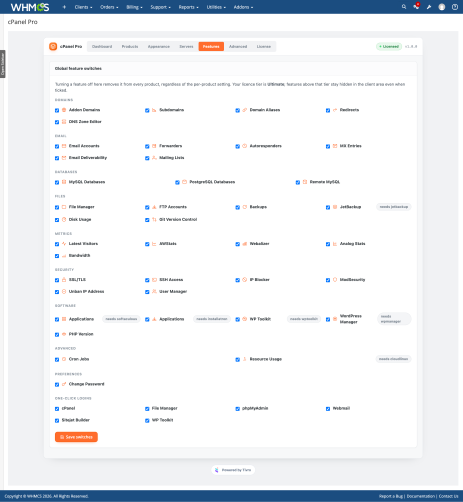
Task: Expand the Open Sidebar side tab
Action: pyautogui.click(x=3, y=64)
